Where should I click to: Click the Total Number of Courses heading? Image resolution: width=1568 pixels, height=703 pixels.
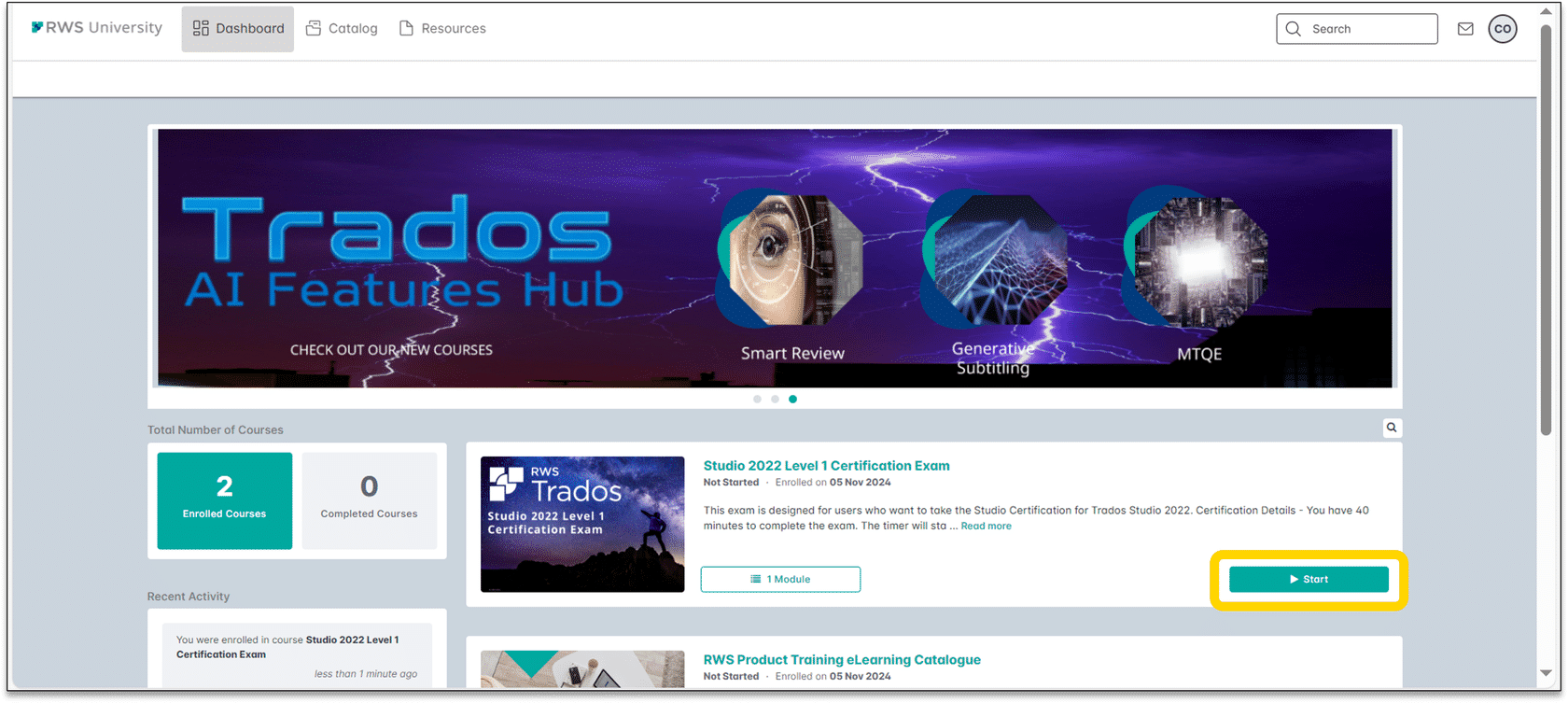216,430
